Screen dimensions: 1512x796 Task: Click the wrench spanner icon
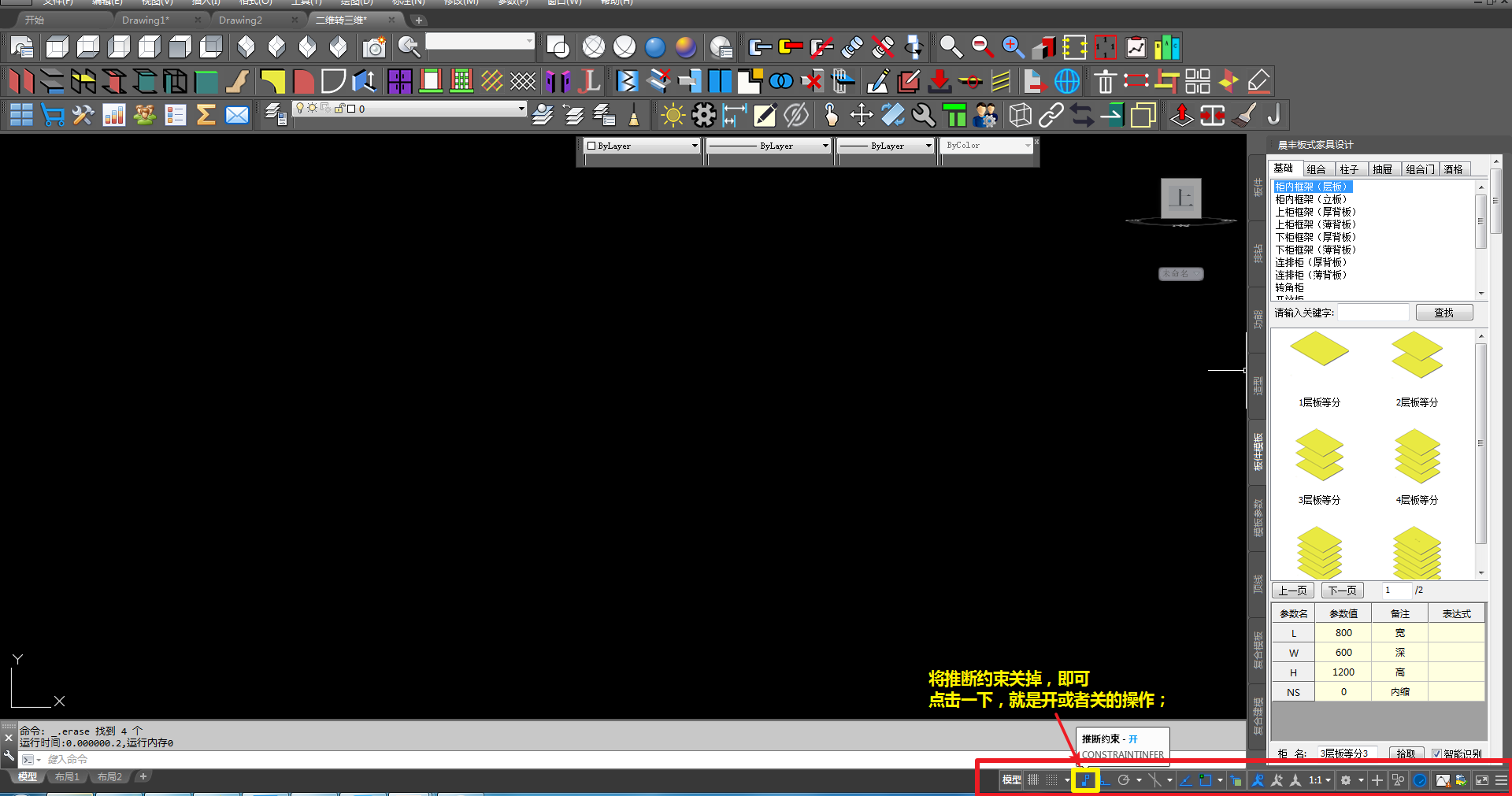pos(924,116)
